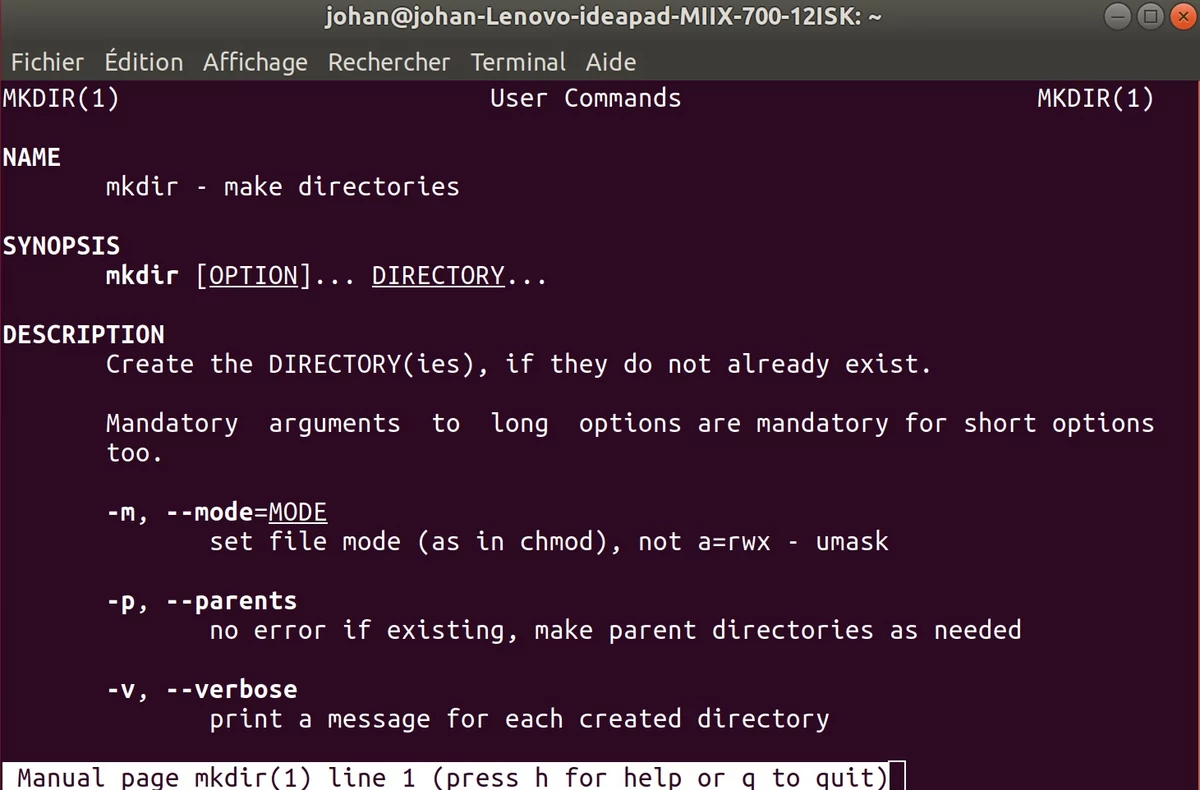
Task: Click the terminal cursor block after 'quit)'
Action: [x=896, y=777]
